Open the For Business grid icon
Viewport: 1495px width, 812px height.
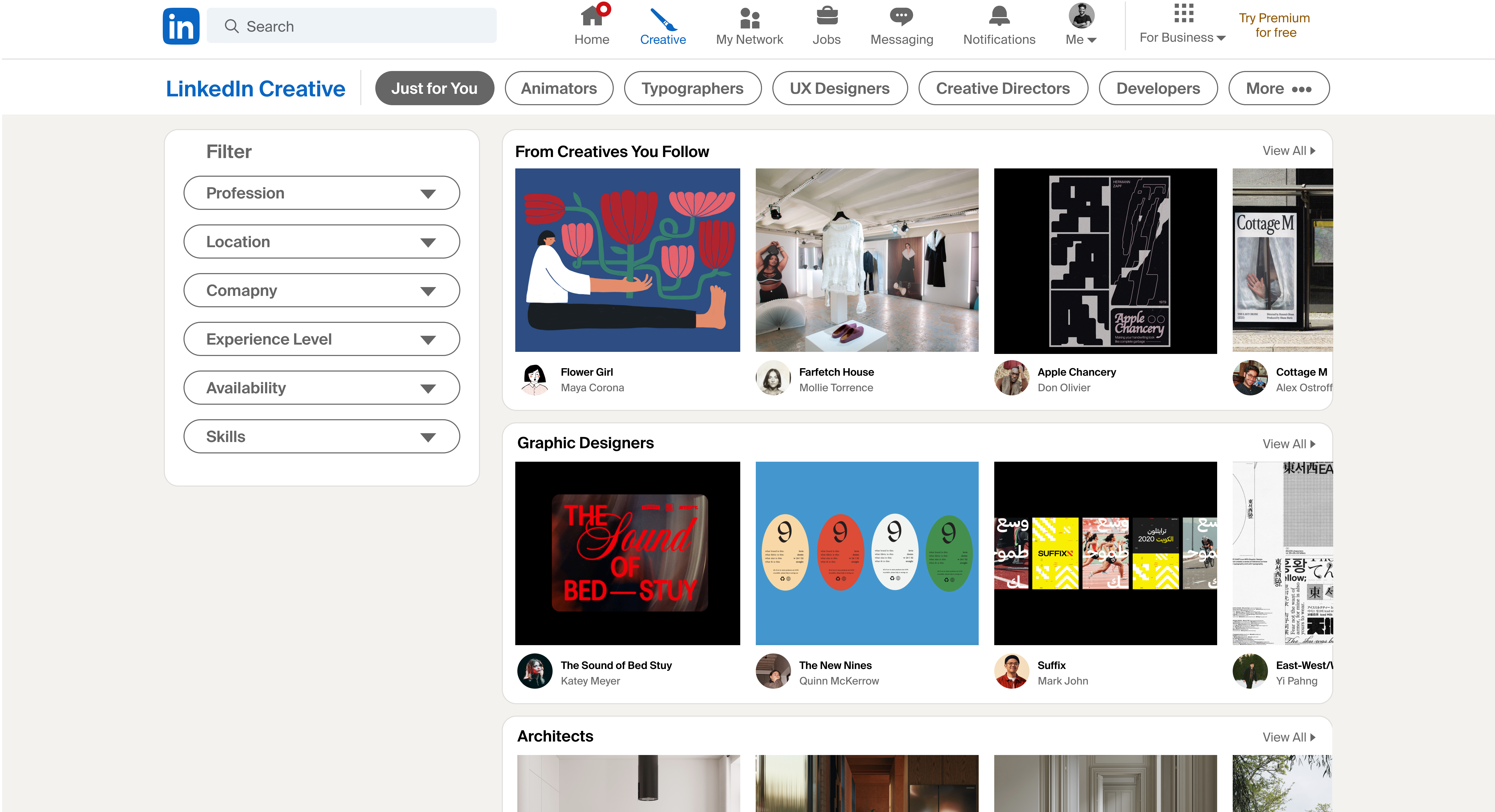[1183, 13]
